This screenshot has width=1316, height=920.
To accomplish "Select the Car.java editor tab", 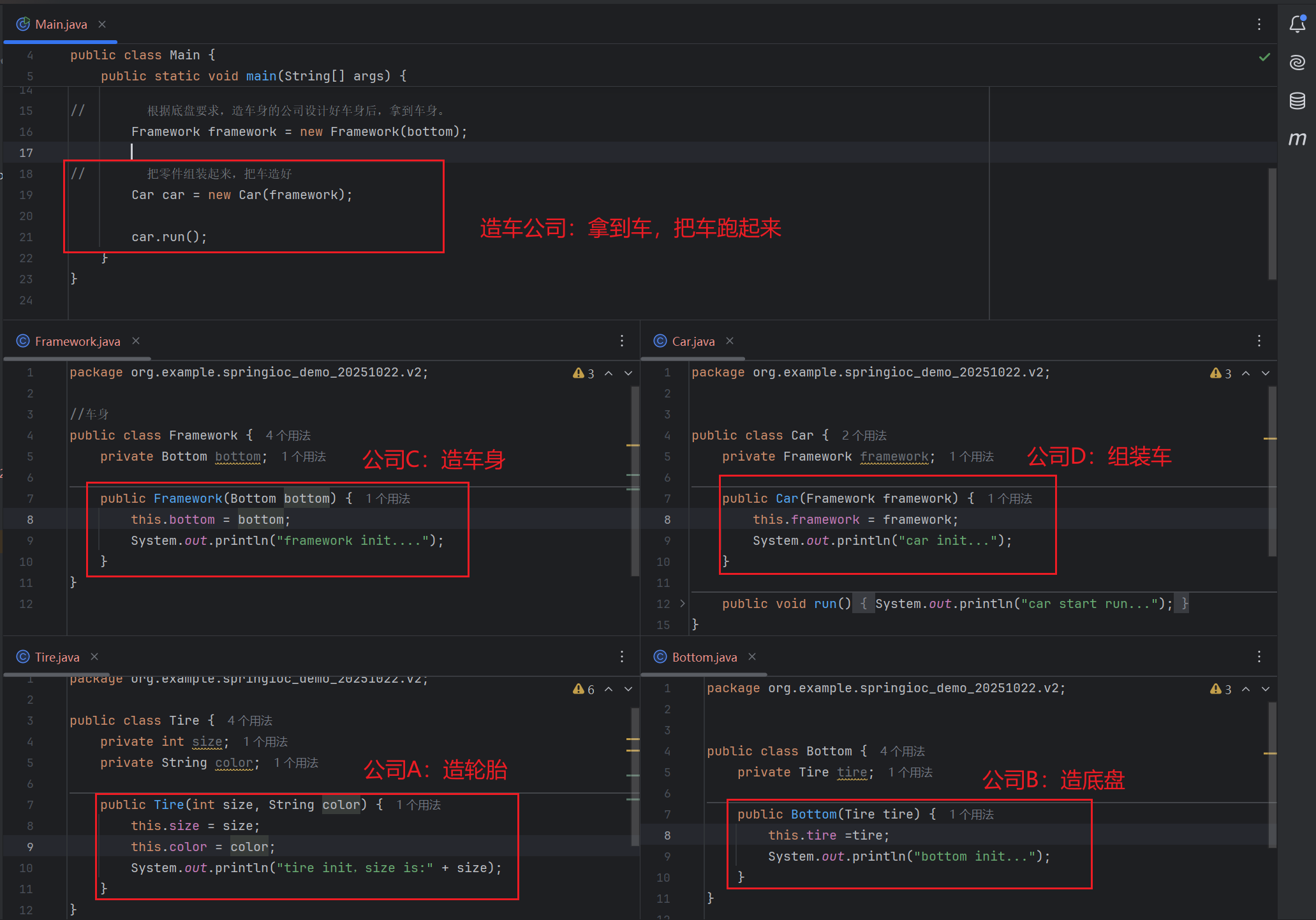I will tap(693, 341).
